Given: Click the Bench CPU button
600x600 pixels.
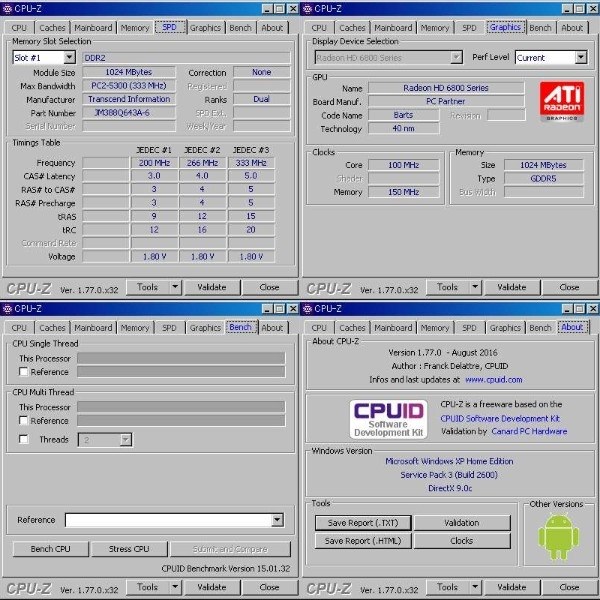Looking at the screenshot, I should 51,549.
